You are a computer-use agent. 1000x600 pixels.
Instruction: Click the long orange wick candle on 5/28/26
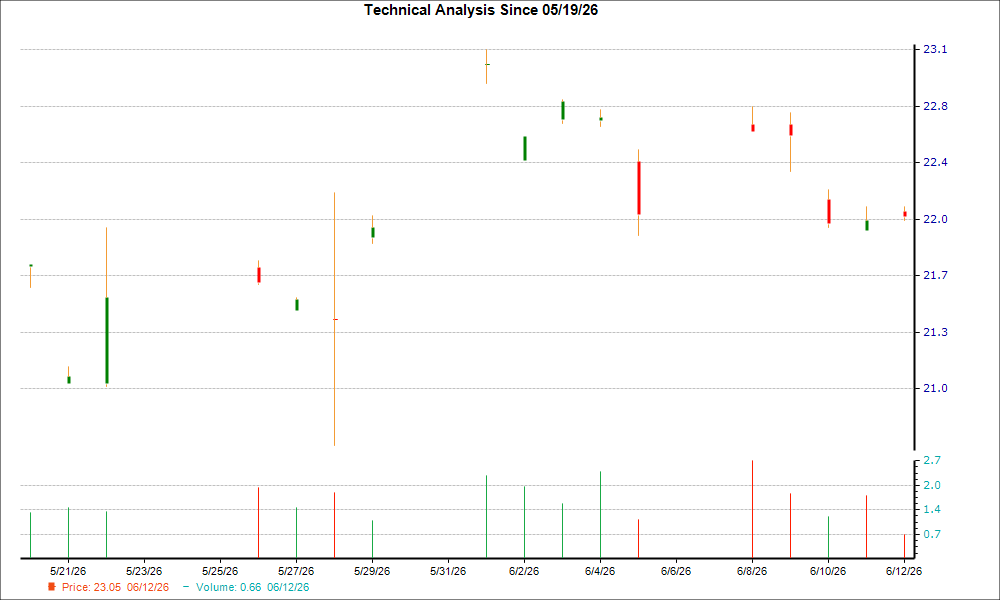pos(334,319)
